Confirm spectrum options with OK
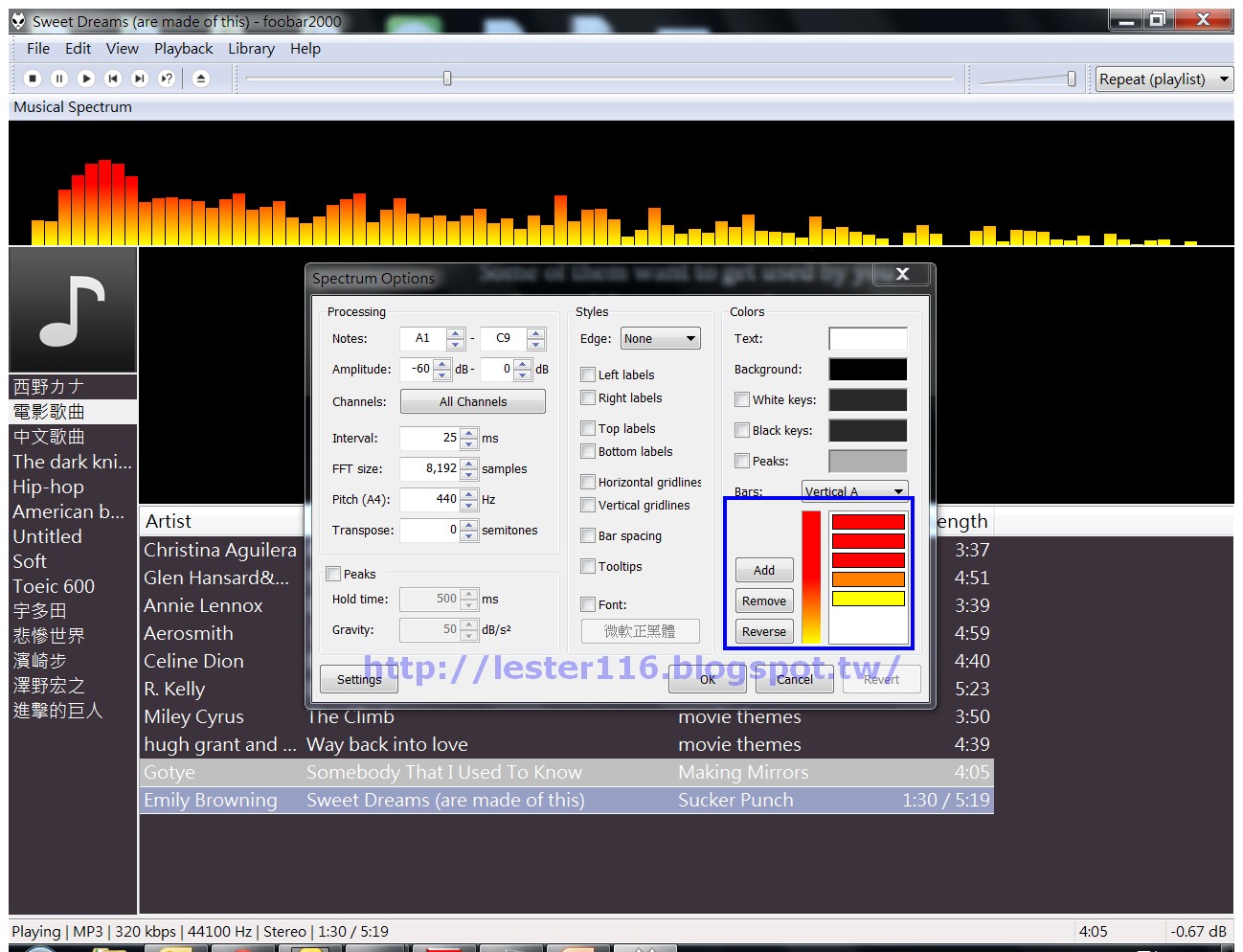Screen dimensions: 1243x952 [708, 679]
